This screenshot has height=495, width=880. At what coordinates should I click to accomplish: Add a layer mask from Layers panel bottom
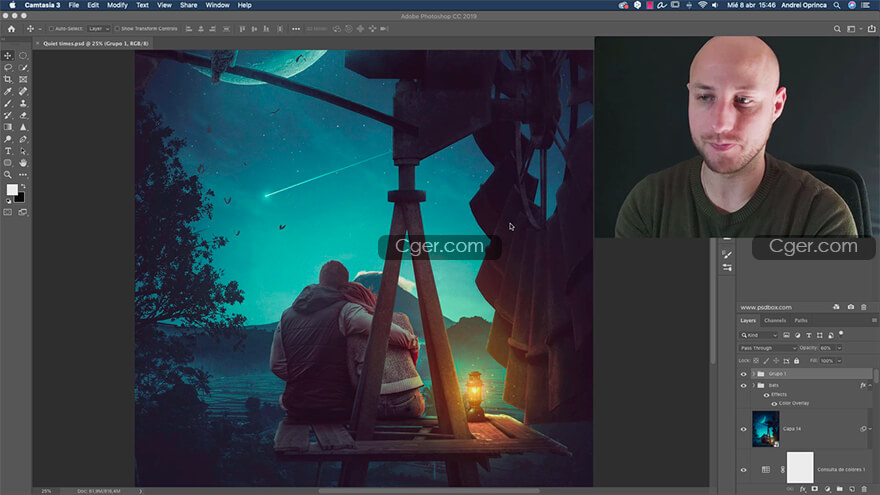[x=815, y=489]
